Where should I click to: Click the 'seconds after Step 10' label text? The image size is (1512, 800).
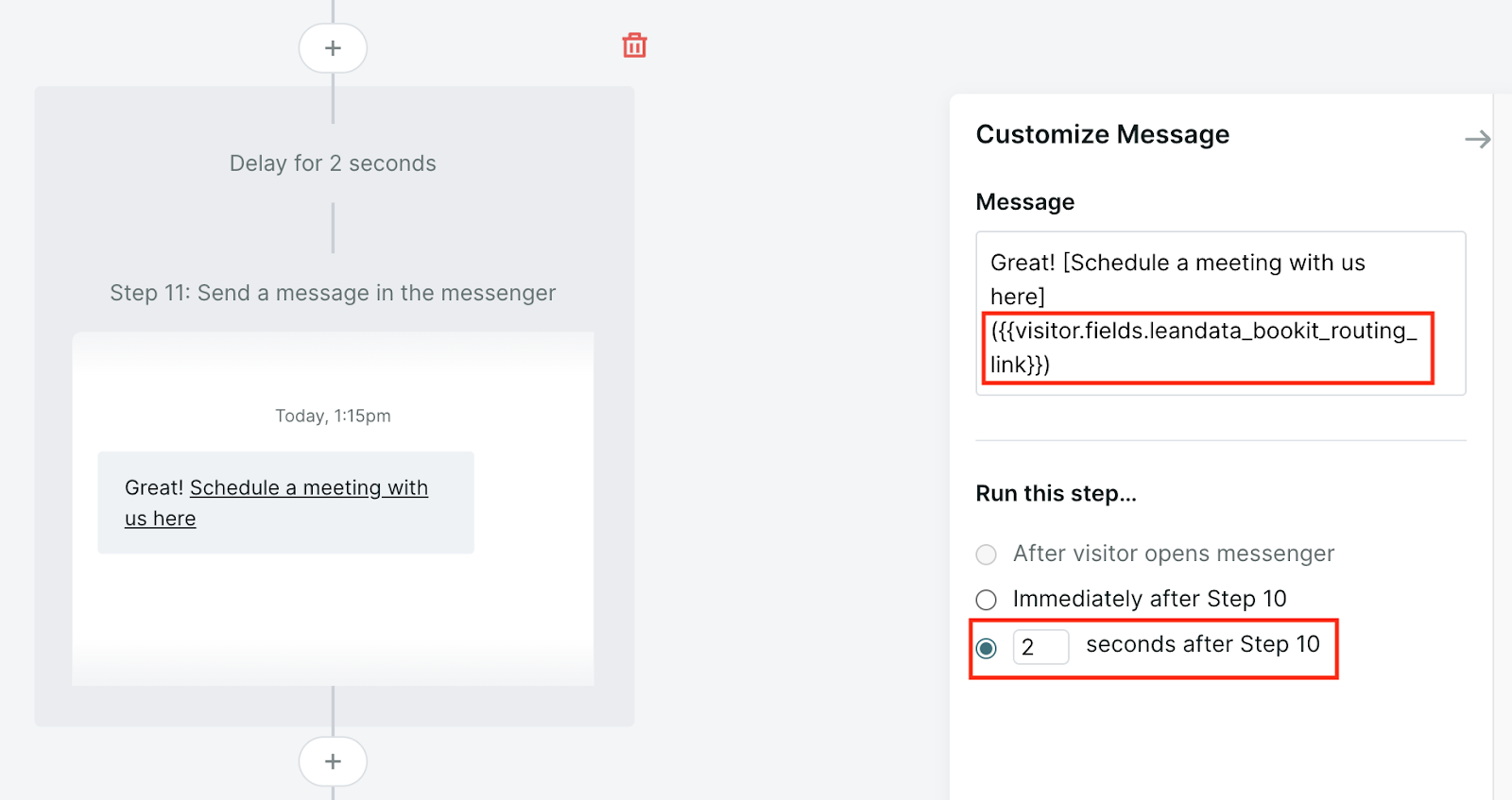1202,644
